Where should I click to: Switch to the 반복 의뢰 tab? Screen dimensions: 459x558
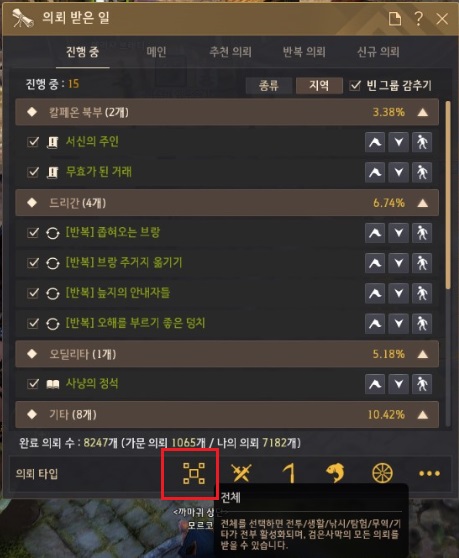pos(304,52)
